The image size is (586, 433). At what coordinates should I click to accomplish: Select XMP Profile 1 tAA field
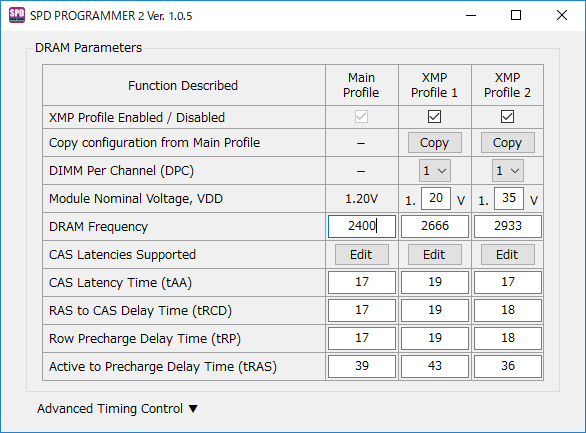coord(435,282)
